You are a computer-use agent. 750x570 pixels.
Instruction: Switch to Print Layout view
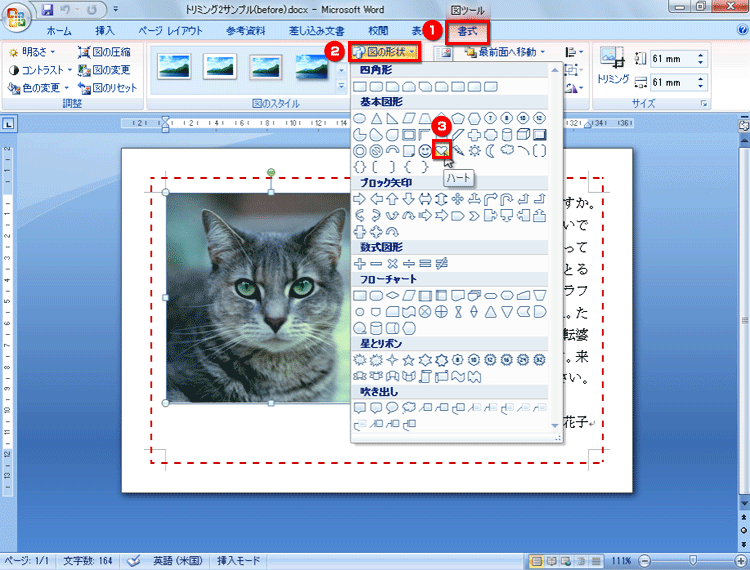(x=536, y=560)
